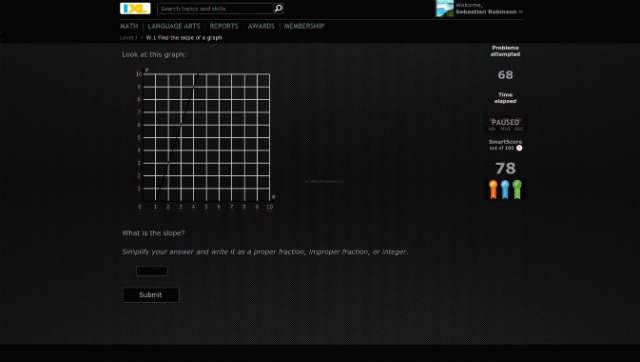
Task: Click the IXL logo
Action: [x=135, y=8]
